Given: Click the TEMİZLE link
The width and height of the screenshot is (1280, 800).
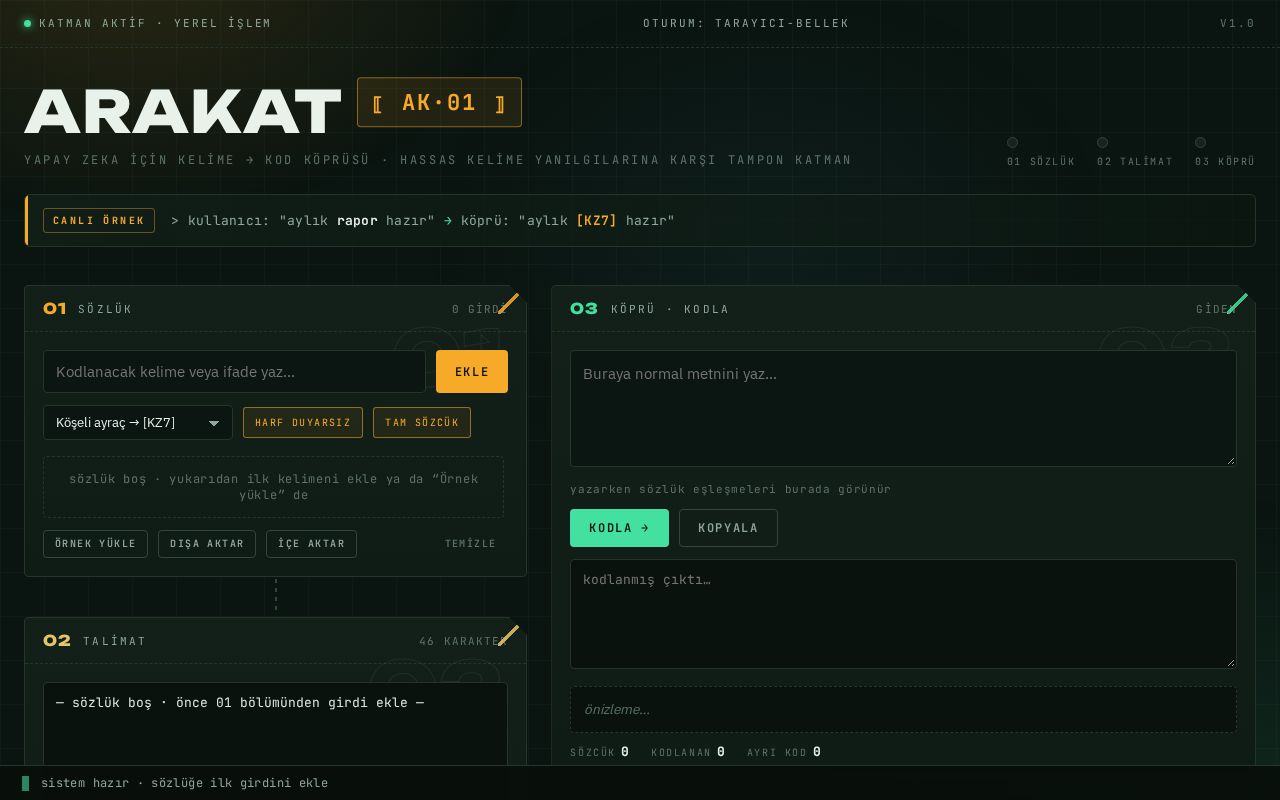Looking at the screenshot, I should pyautogui.click(x=470, y=544).
